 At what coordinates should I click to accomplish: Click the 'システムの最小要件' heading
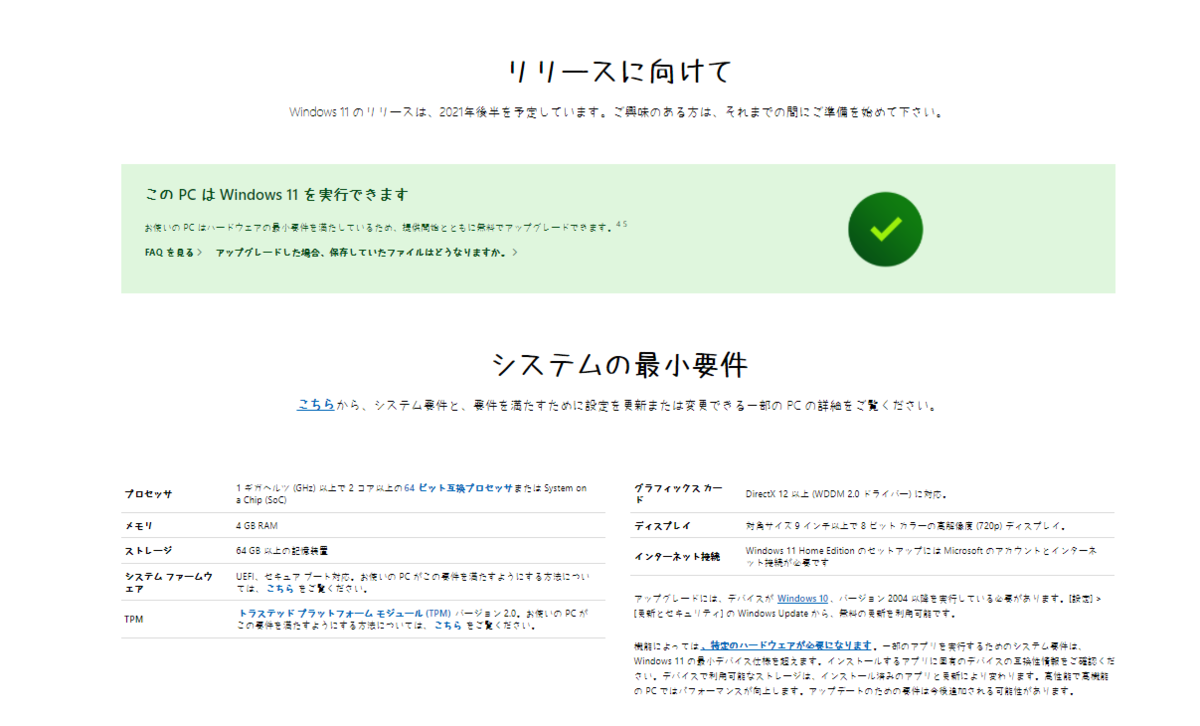pos(619,365)
